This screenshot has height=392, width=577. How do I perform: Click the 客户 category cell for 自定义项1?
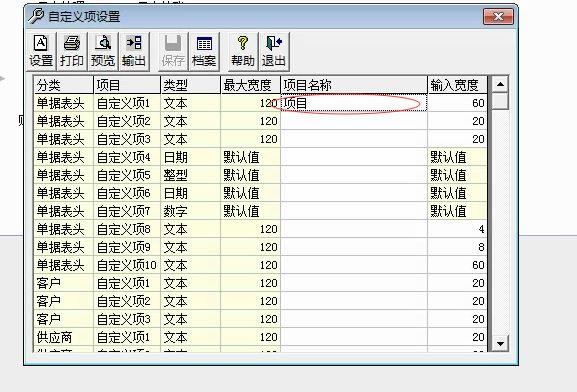pos(64,283)
